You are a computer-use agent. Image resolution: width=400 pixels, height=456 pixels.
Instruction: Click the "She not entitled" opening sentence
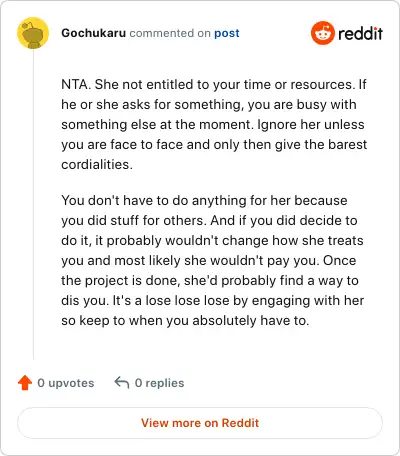point(224,84)
